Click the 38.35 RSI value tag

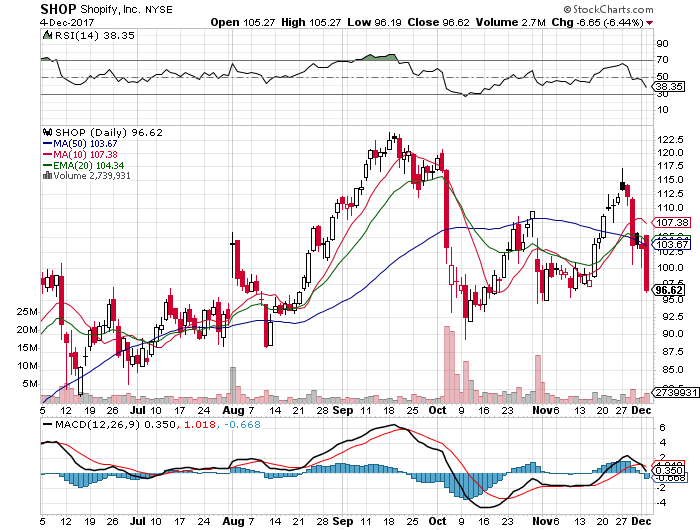click(669, 87)
